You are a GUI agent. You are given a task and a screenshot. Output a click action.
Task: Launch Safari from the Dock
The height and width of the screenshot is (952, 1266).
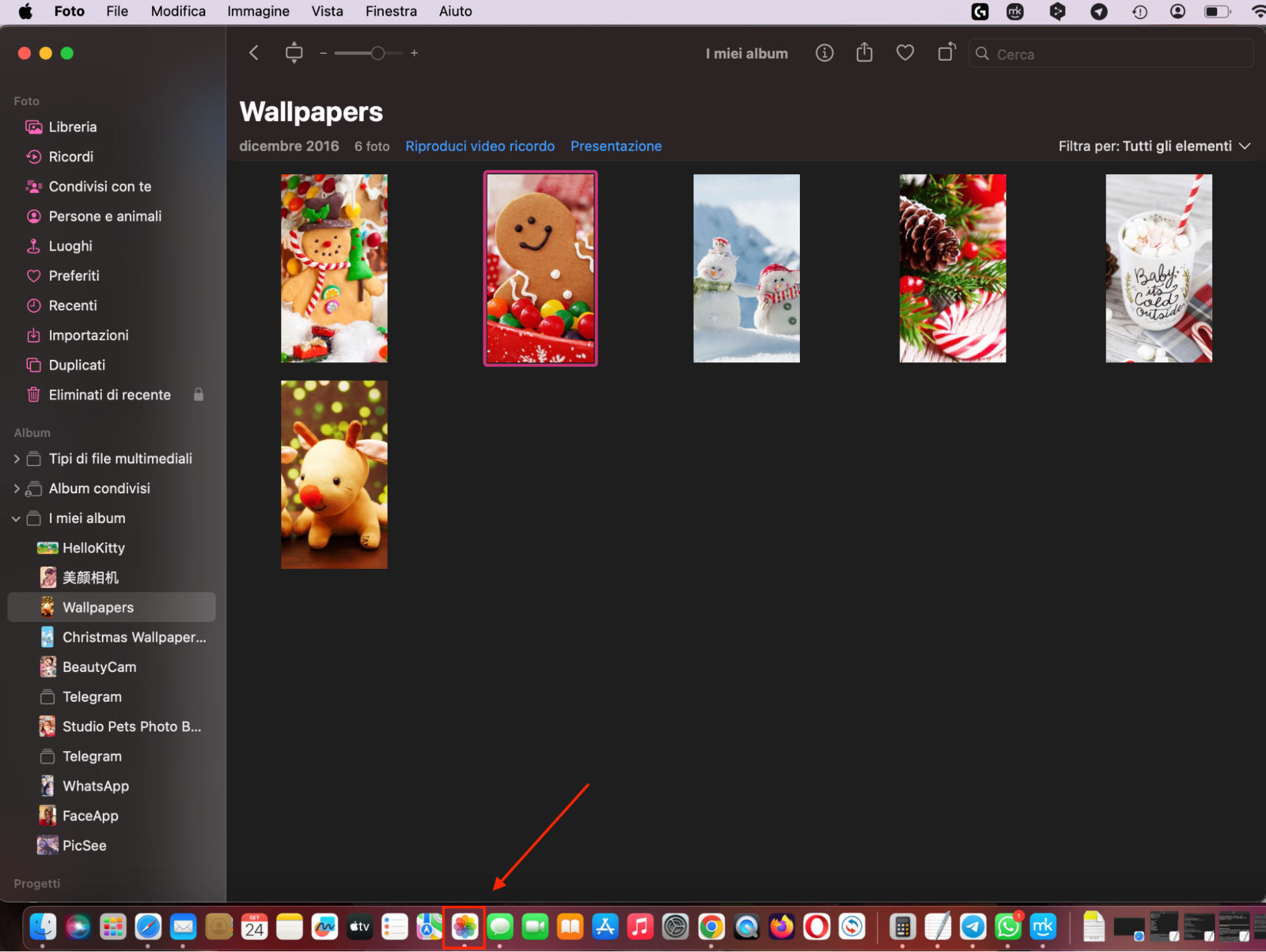[148, 927]
